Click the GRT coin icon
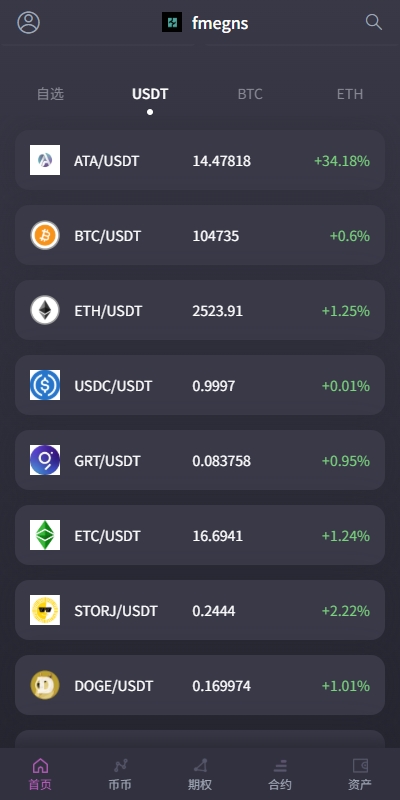This screenshot has width=400, height=800. pos(45,460)
